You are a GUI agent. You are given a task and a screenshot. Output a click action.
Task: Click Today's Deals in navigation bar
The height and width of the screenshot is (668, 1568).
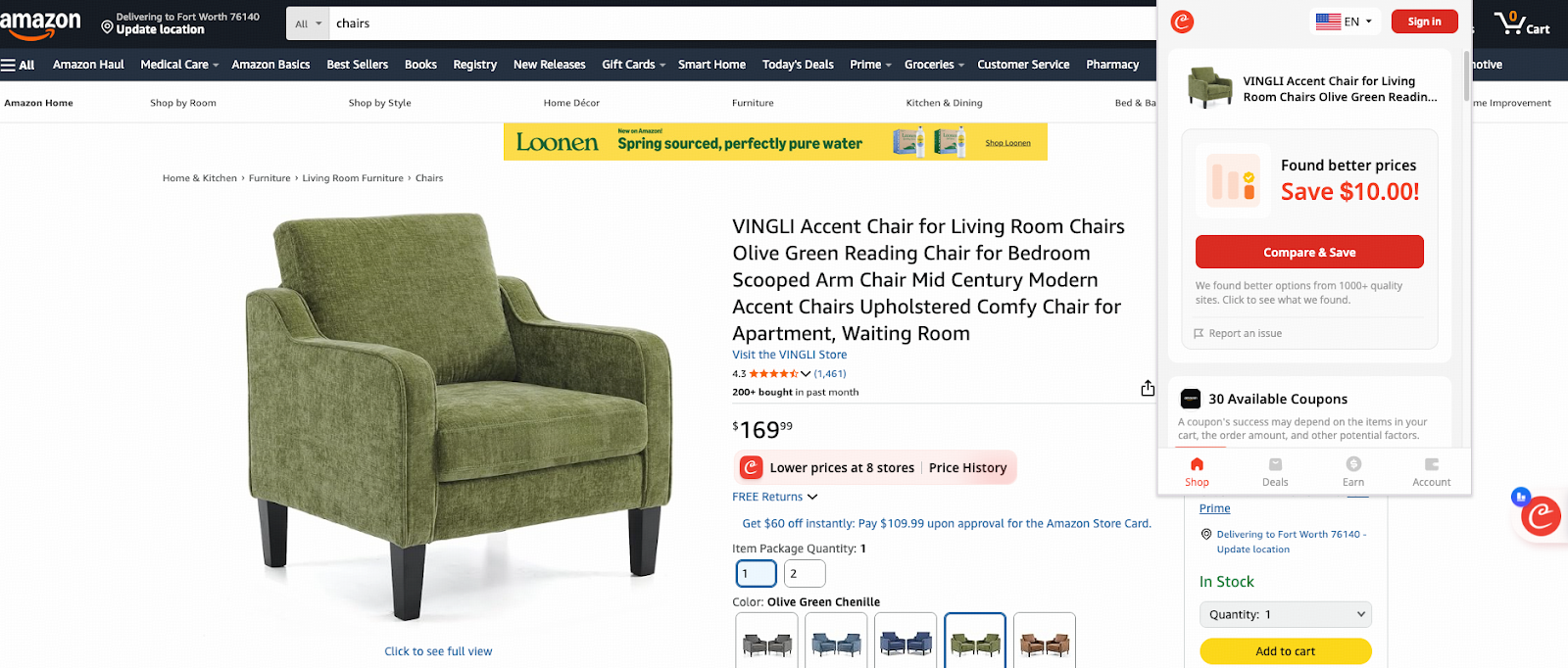point(798,65)
